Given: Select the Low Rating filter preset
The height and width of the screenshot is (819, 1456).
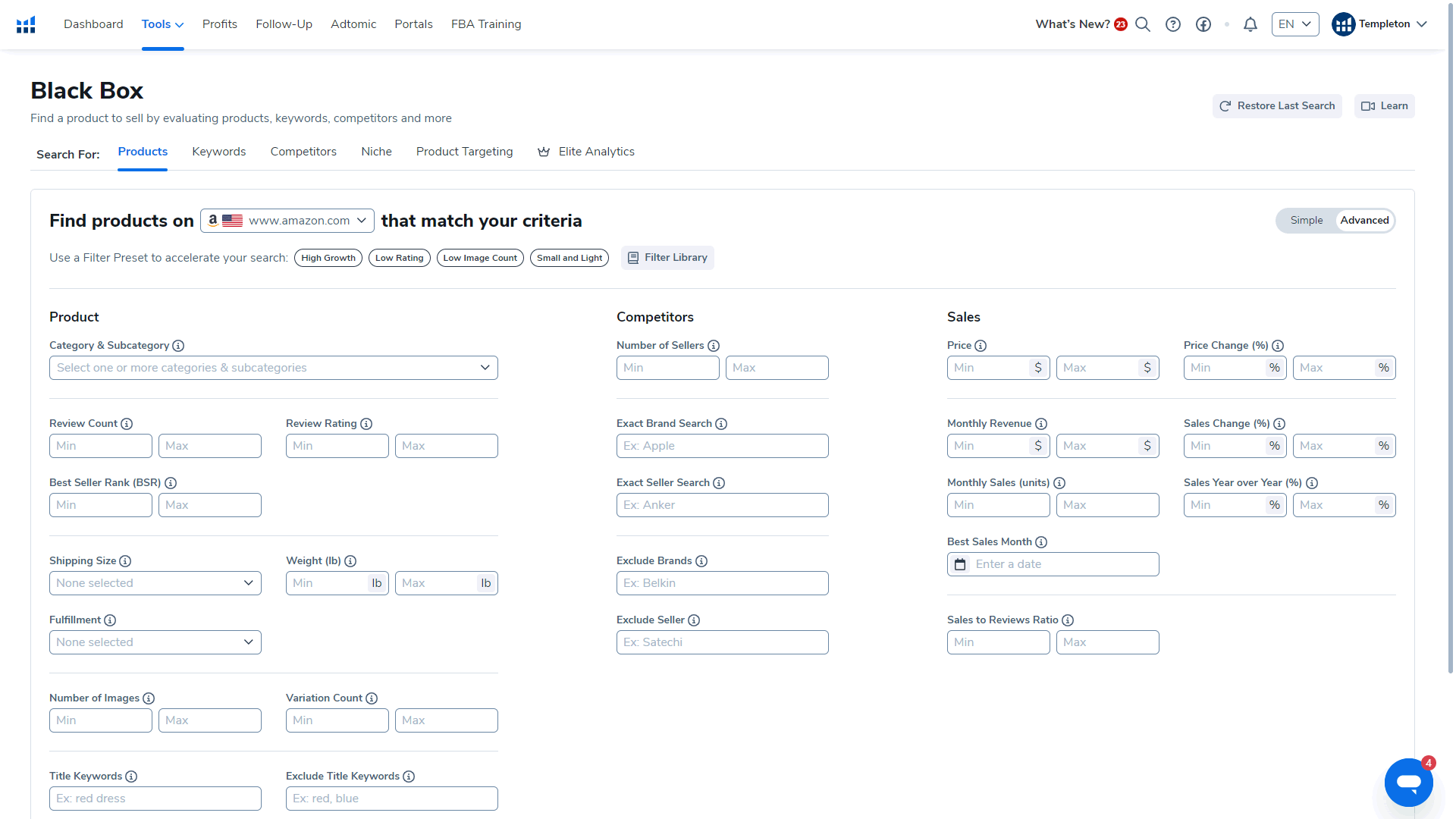Looking at the screenshot, I should (x=399, y=258).
